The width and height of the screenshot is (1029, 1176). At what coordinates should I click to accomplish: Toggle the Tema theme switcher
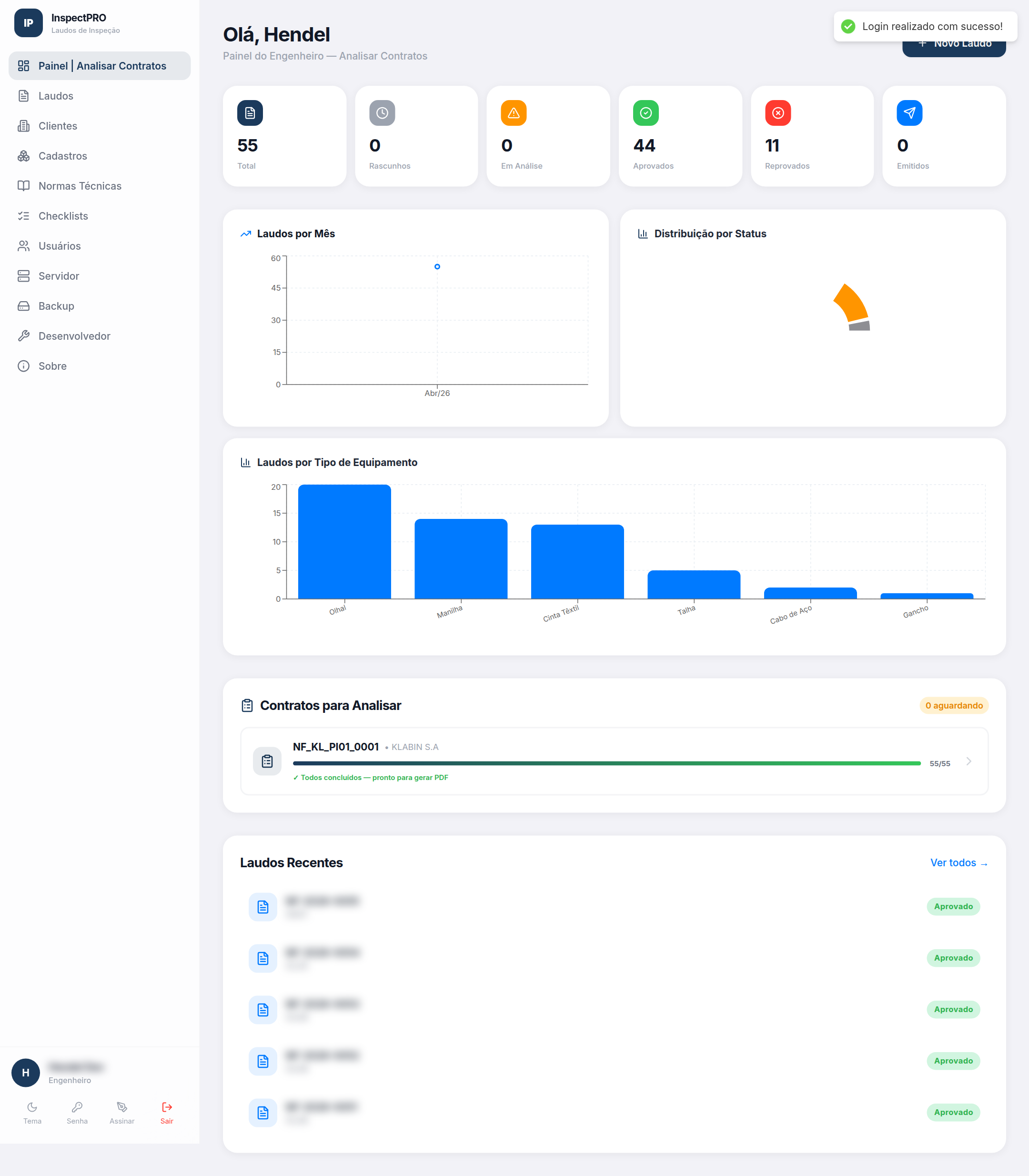32,1106
